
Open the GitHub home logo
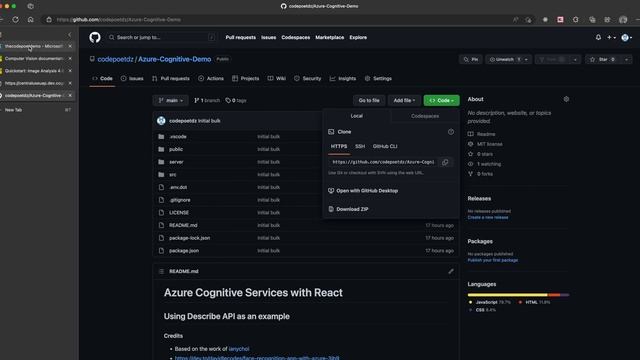(x=95, y=38)
